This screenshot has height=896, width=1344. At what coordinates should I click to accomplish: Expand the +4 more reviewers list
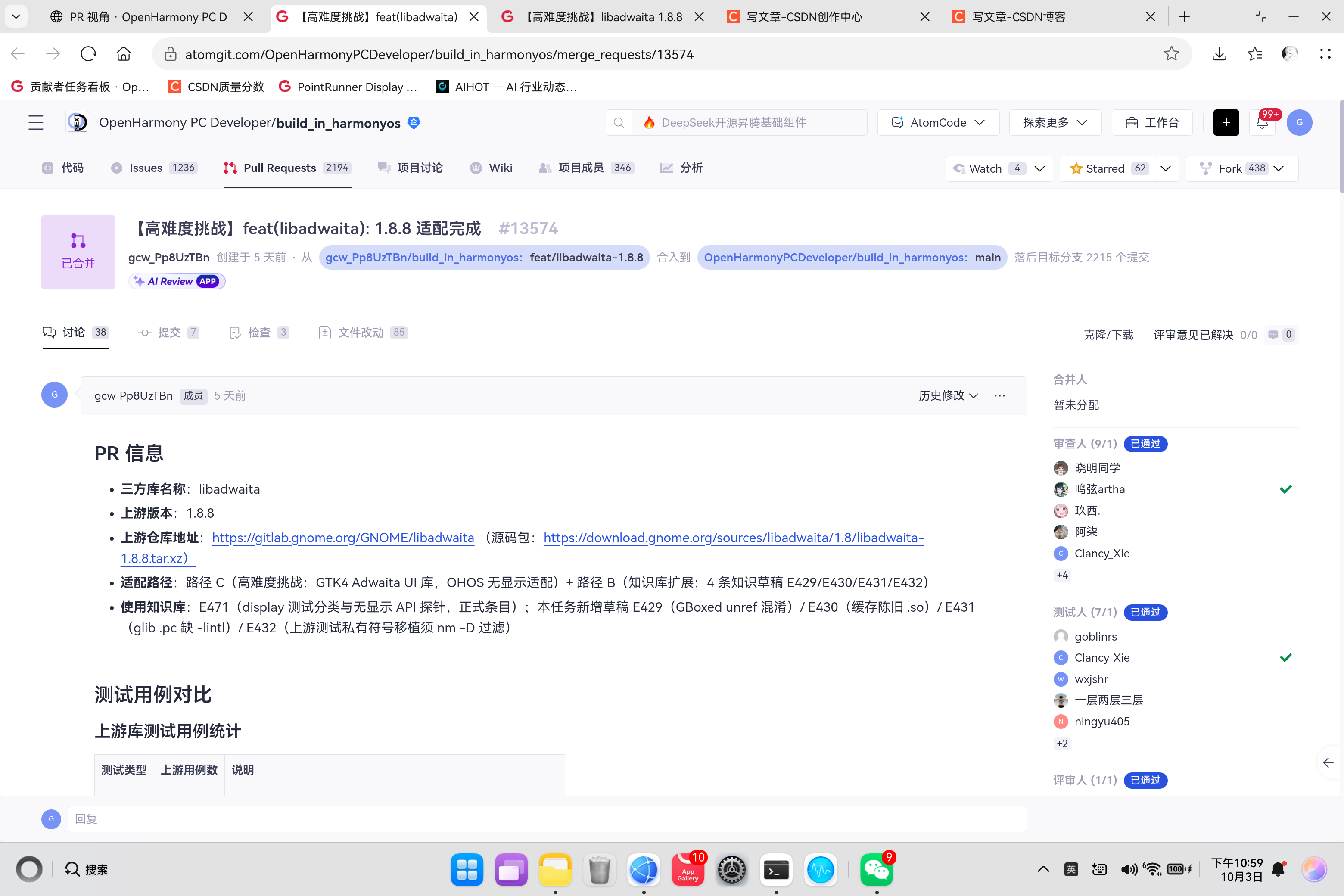1062,575
